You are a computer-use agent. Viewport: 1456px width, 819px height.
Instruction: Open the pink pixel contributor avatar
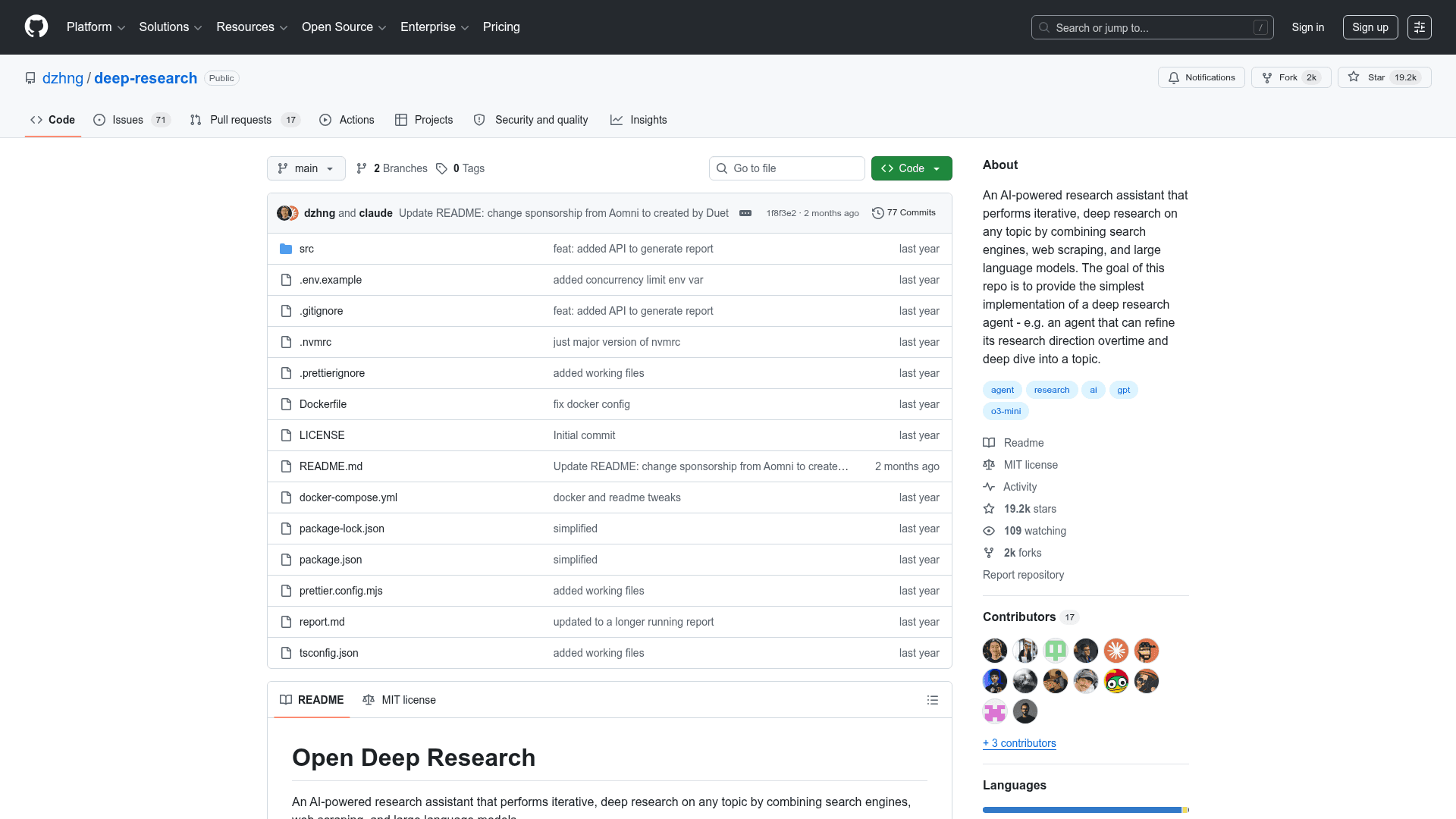click(995, 711)
